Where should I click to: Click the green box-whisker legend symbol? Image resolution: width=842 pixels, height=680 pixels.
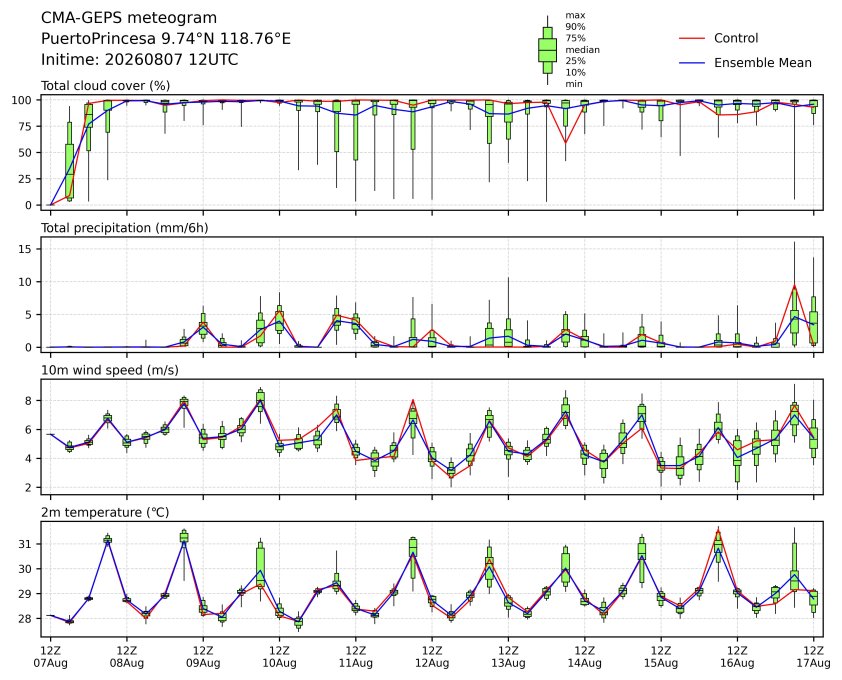[547, 50]
